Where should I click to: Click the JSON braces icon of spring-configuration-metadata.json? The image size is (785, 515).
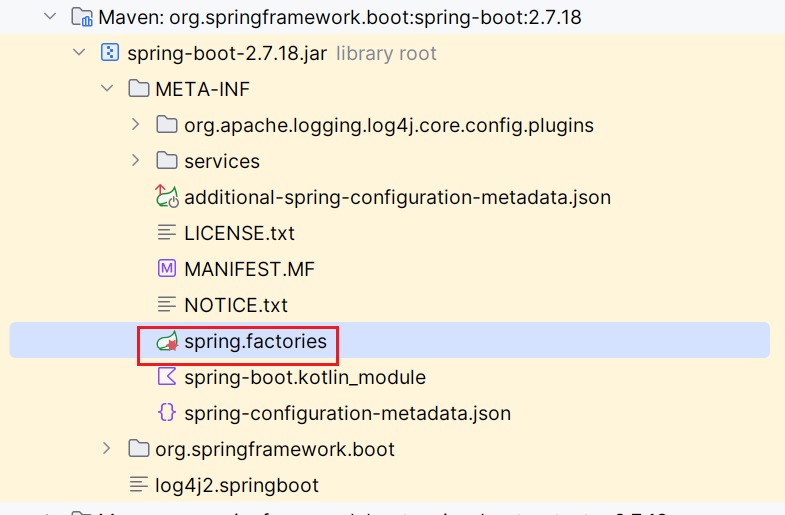[167, 412]
